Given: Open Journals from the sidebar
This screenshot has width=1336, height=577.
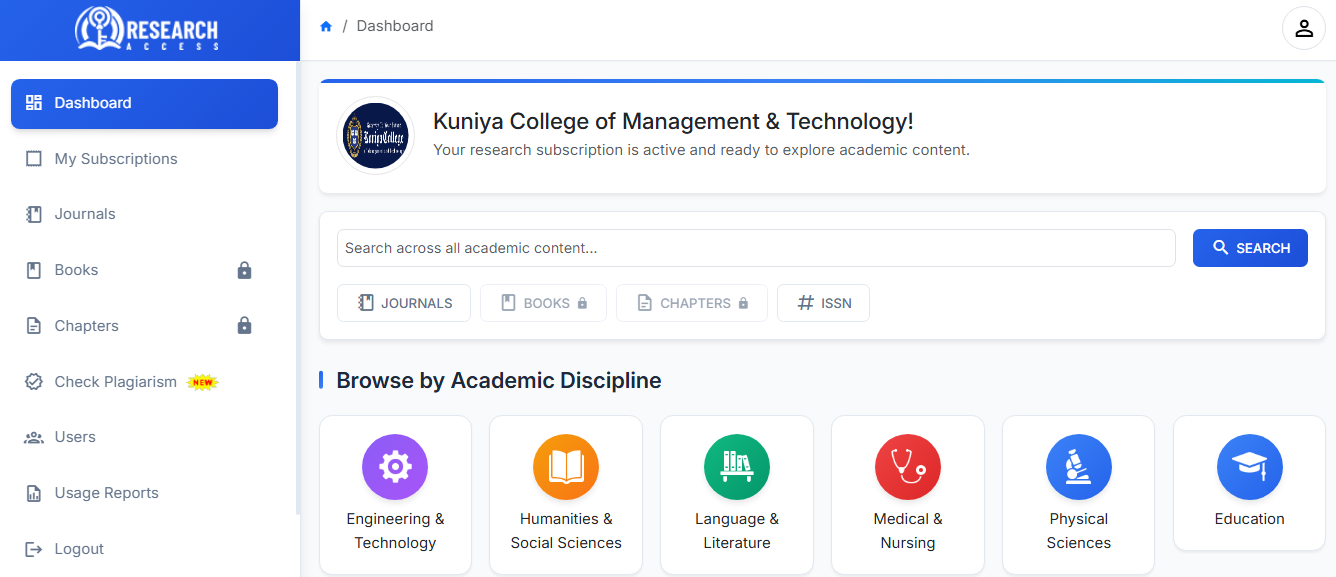Looking at the screenshot, I should 85,214.
